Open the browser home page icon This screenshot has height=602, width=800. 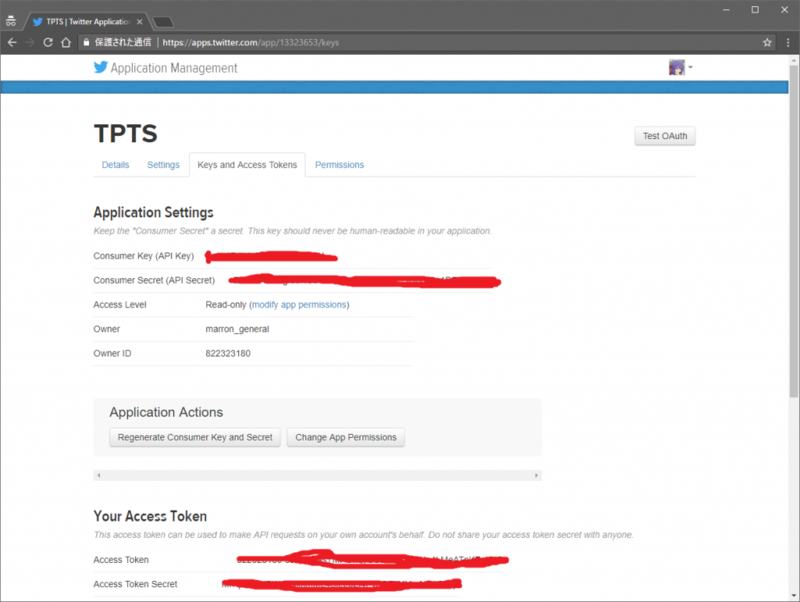pos(66,42)
